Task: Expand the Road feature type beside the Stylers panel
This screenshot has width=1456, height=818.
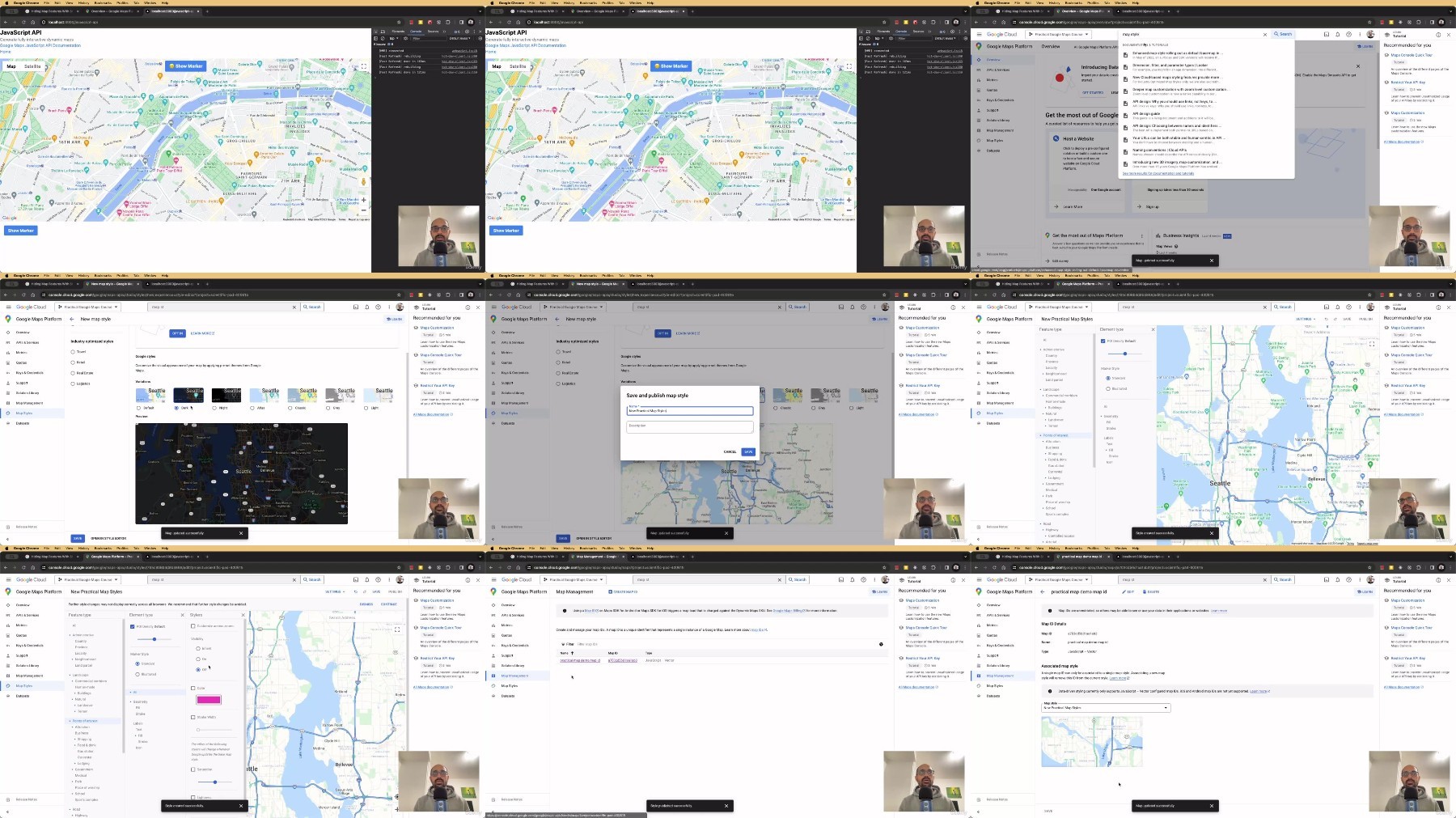Action: tap(71, 809)
